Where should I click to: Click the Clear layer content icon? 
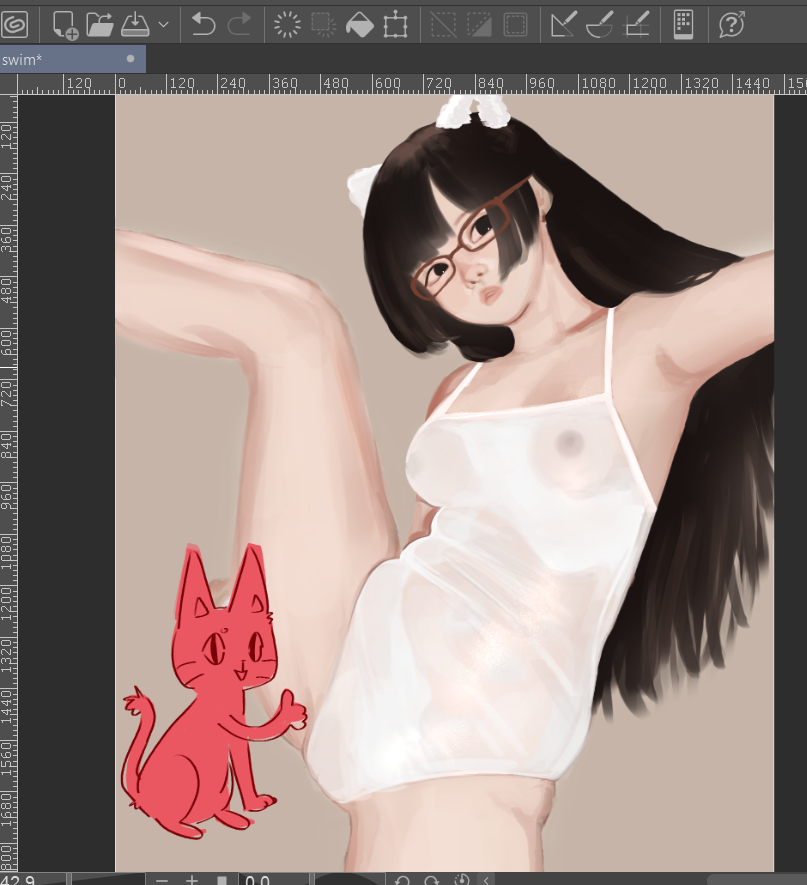(287, 24)
